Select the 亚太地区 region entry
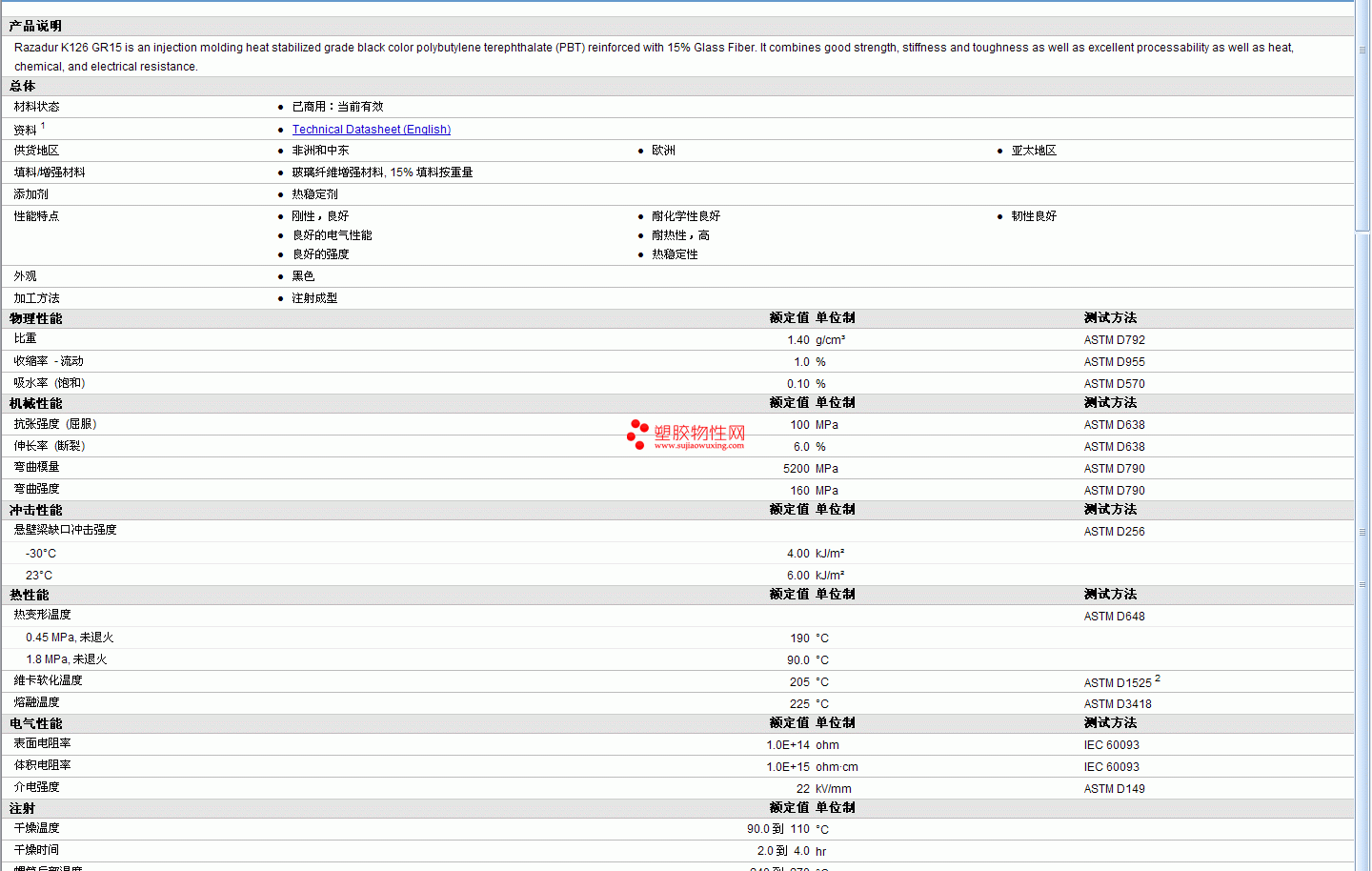 [x=1034, y=151]
